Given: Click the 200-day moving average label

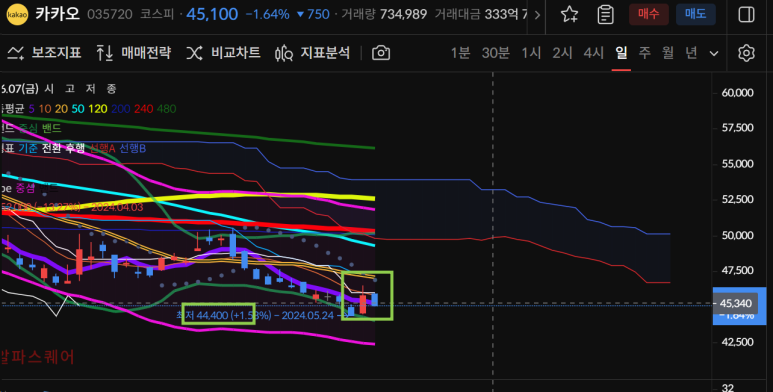Looking at the screenshot, I should [x=121, y=109].
